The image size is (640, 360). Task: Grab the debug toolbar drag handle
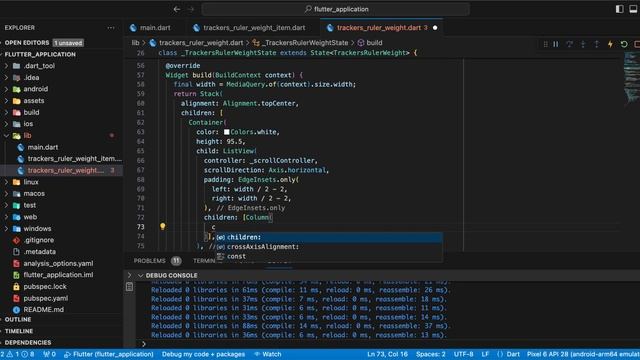coord(546,44)
